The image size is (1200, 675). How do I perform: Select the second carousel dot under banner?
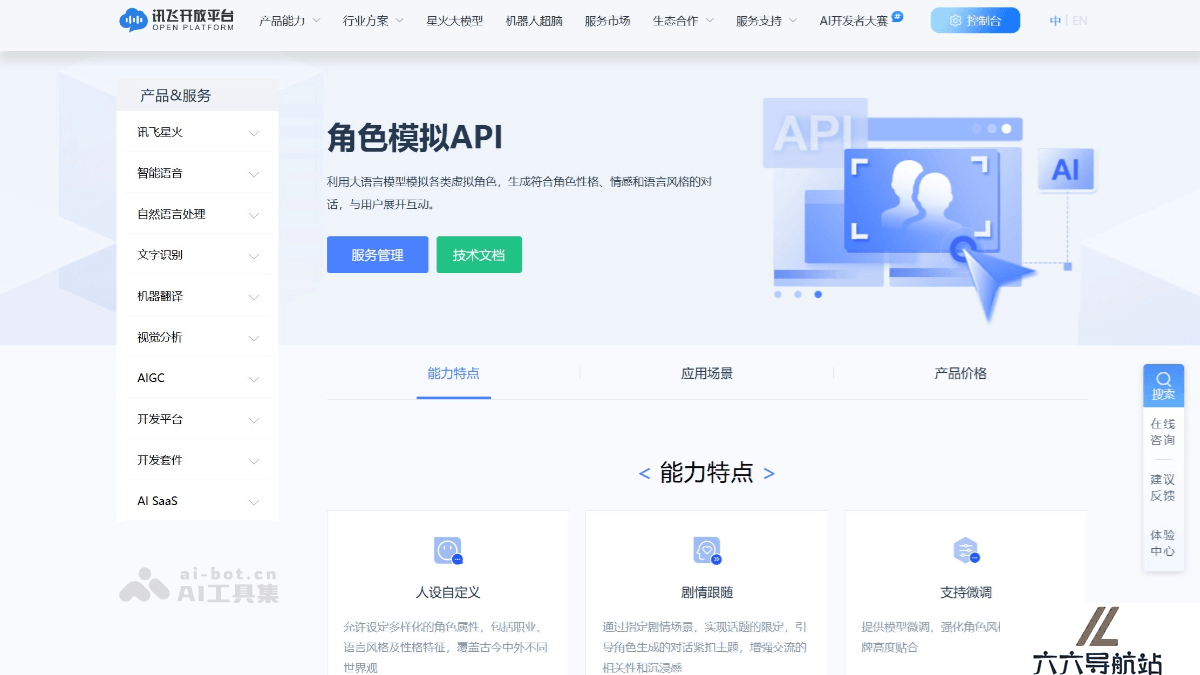click(798, 294)
